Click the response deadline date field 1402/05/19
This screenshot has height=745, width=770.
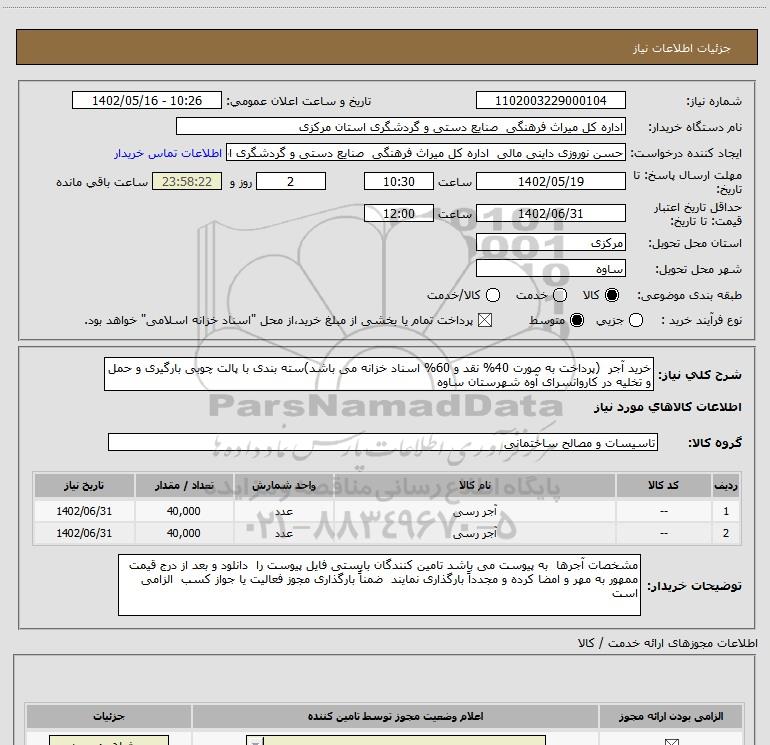pyautogui.click(x=550, y=181)
